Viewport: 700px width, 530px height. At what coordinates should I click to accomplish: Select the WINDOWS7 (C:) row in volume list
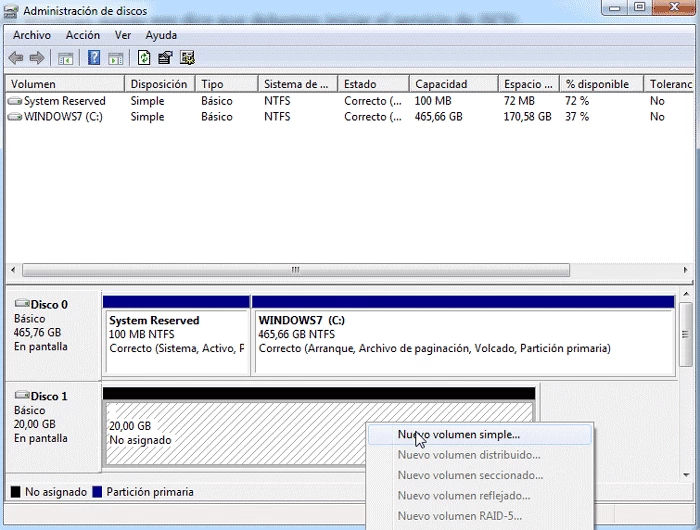tap(350, 117)
